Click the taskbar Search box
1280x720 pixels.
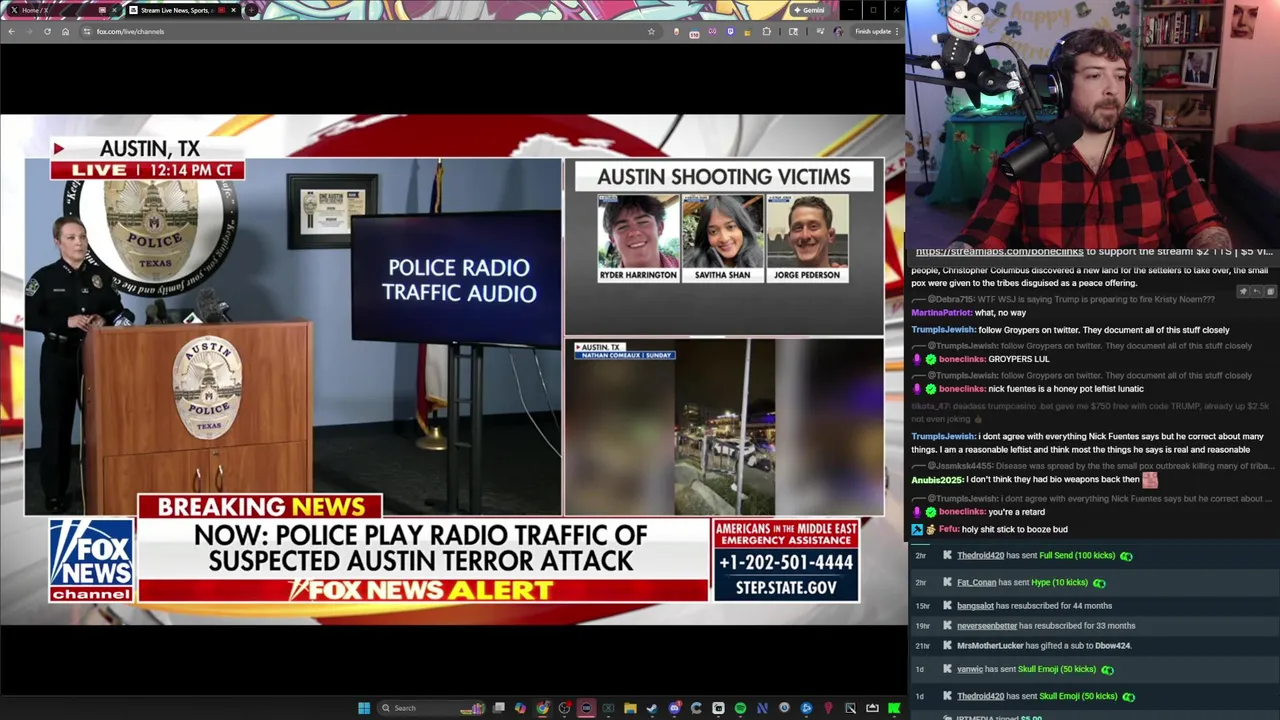click(432, 708)
